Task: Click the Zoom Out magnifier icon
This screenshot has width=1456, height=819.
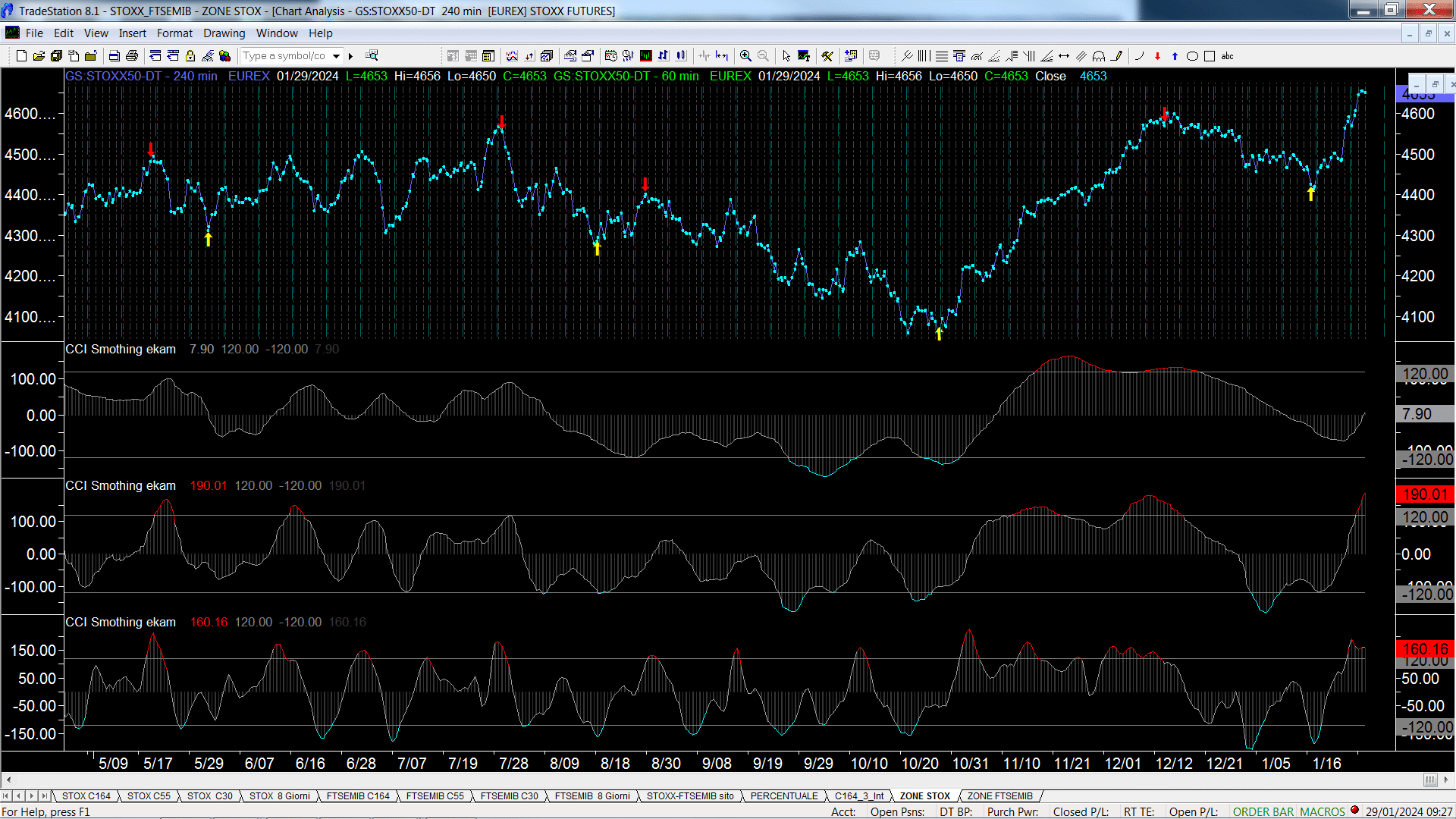Action: (x=763, y=56)
